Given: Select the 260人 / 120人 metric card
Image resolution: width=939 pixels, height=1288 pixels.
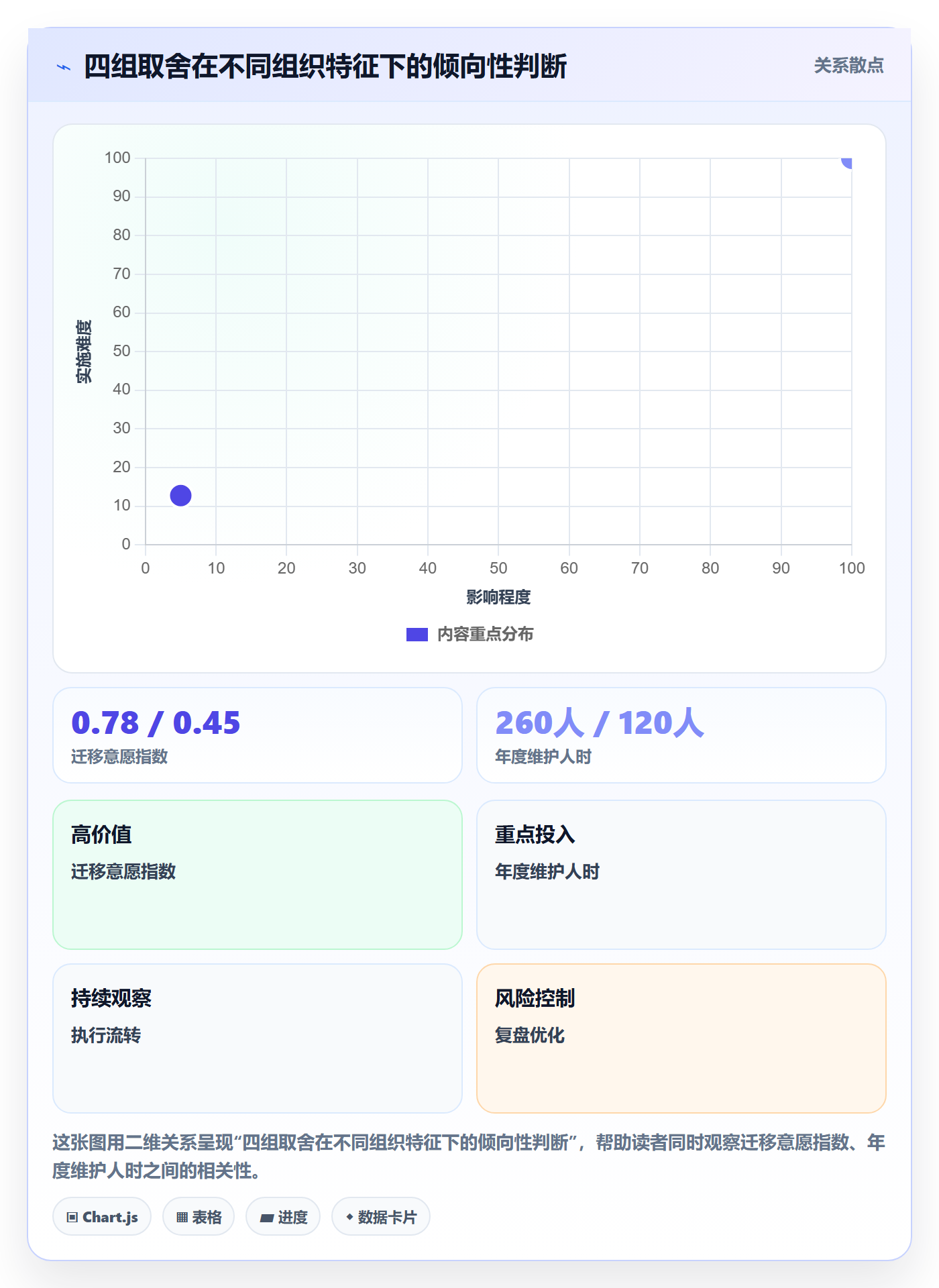Looking at the screenshot, I should [681, 735].
